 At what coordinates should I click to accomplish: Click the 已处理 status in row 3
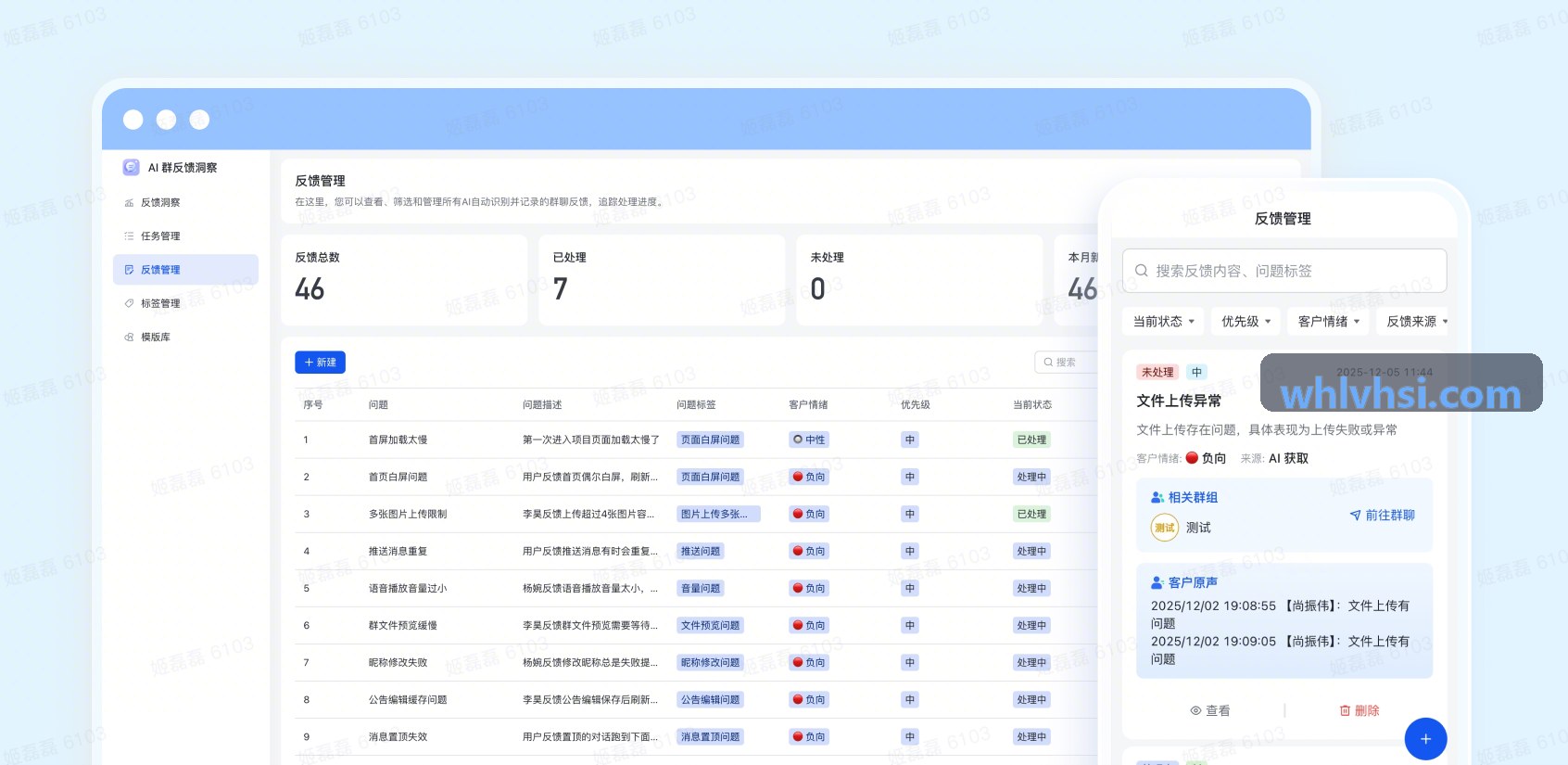(x=1031, y=514)
